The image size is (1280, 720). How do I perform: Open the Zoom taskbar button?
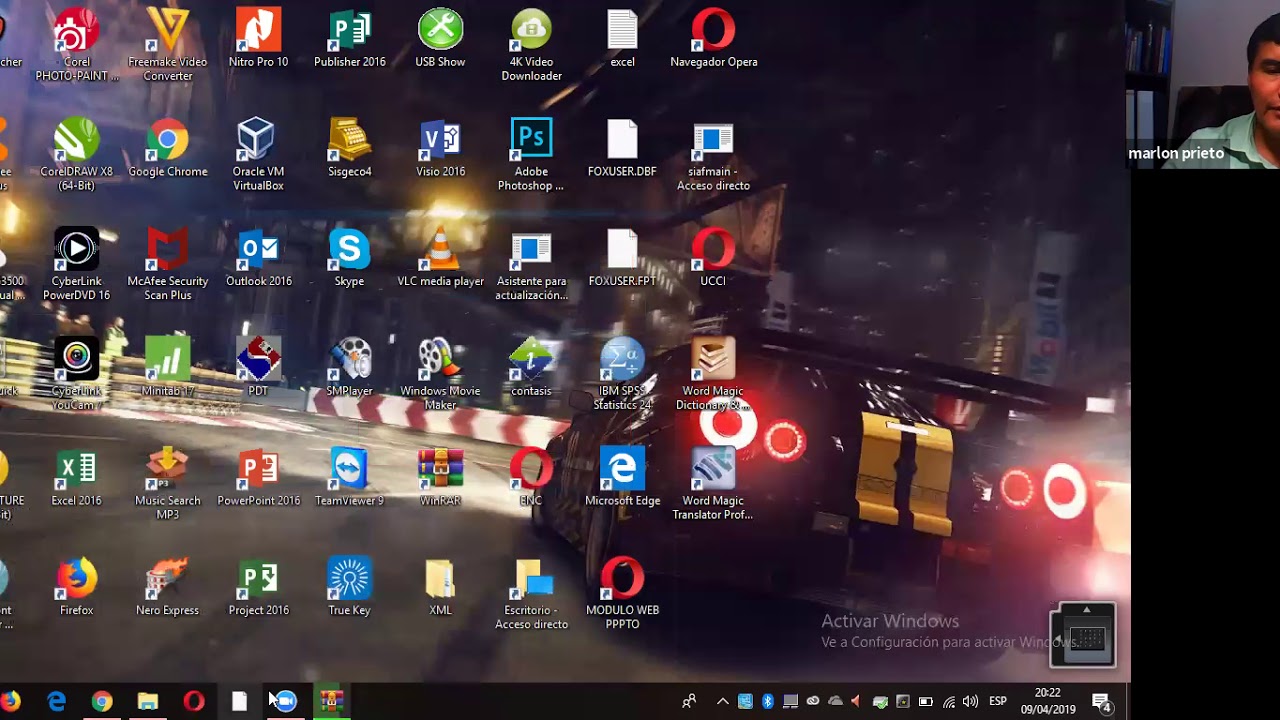[x=285, y=702]
